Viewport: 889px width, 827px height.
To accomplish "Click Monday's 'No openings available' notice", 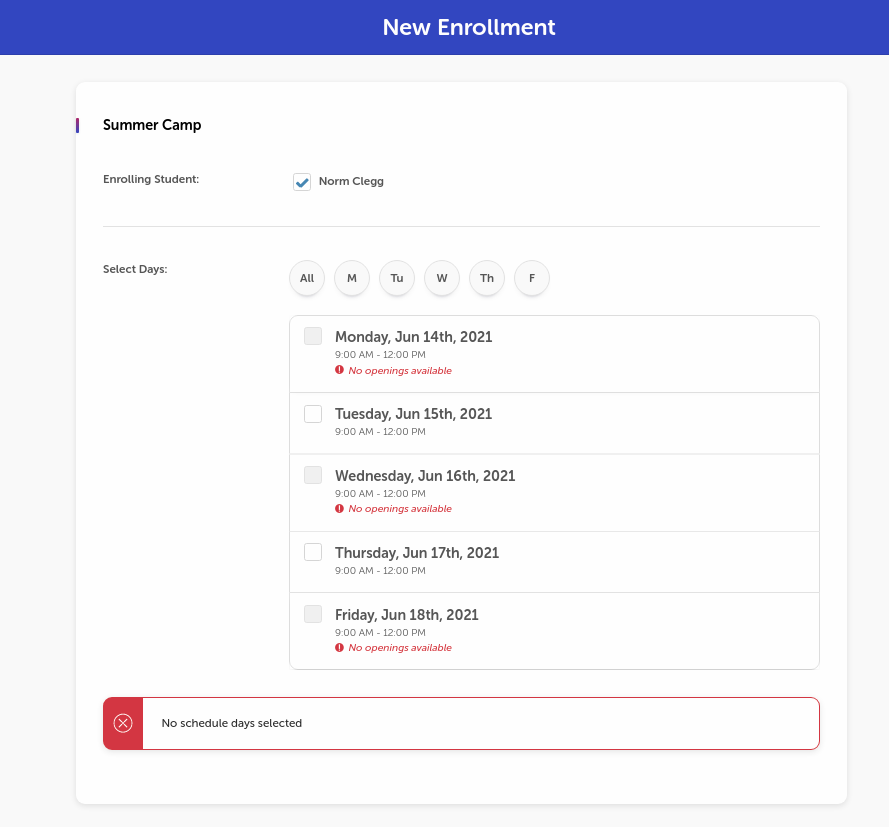I will point(400,370).
